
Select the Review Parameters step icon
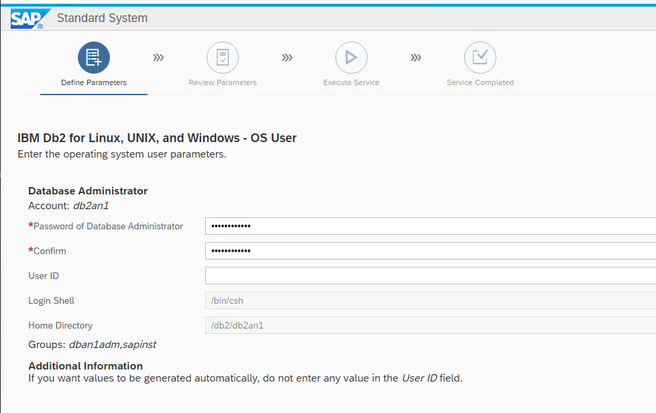[x=223, y=57]
